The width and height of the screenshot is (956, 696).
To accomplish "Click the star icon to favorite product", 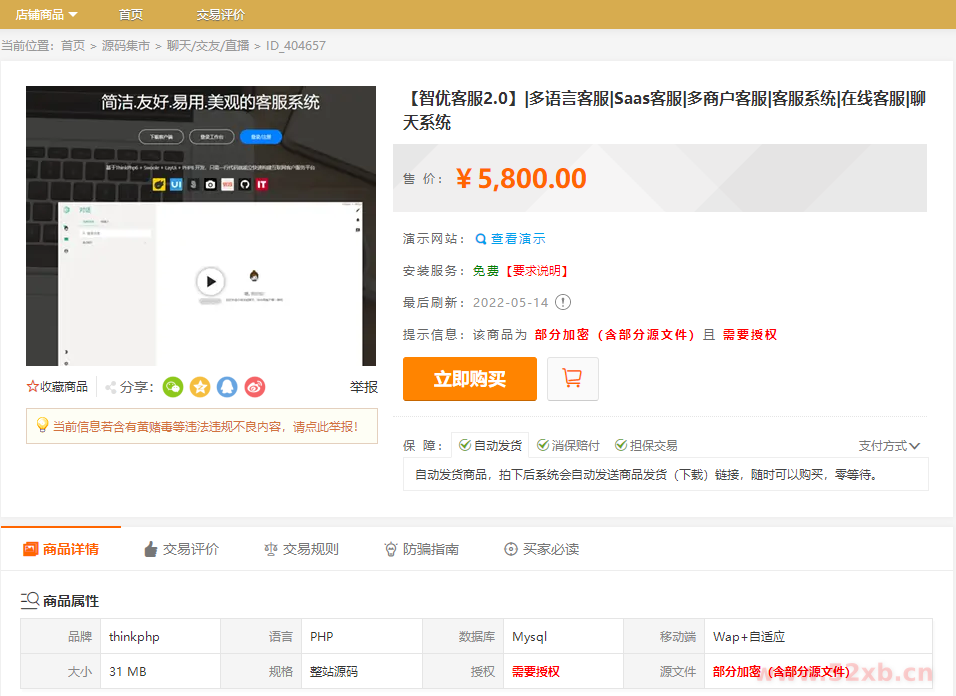I will pyautogui.click(x=33, y=387).
